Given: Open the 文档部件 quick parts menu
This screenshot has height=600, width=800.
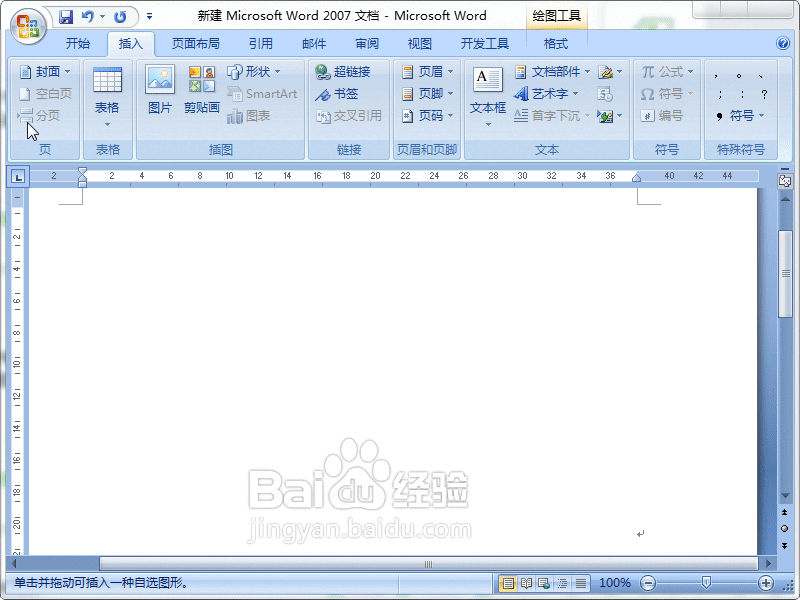Looking at the screenshot, I should pos(552,72).
